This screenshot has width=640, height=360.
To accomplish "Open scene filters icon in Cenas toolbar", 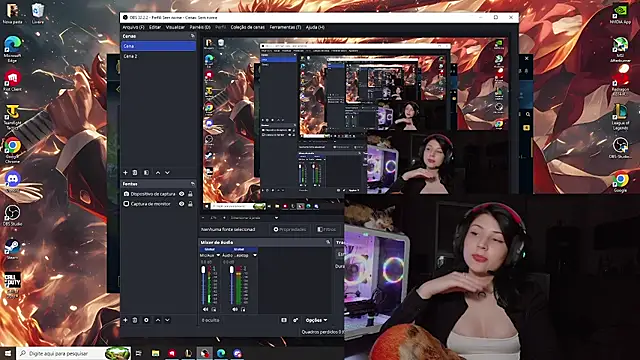I will [146, 173].
